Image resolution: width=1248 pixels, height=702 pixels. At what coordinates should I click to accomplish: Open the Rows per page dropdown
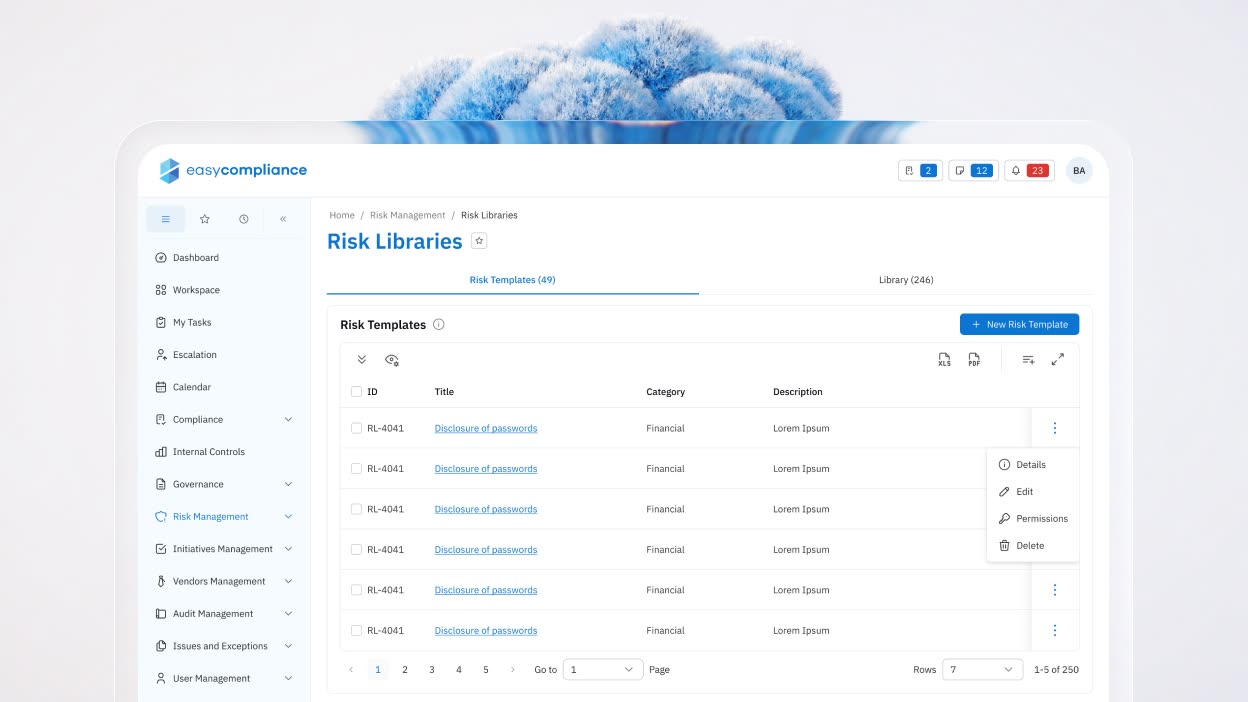(982, 670)
